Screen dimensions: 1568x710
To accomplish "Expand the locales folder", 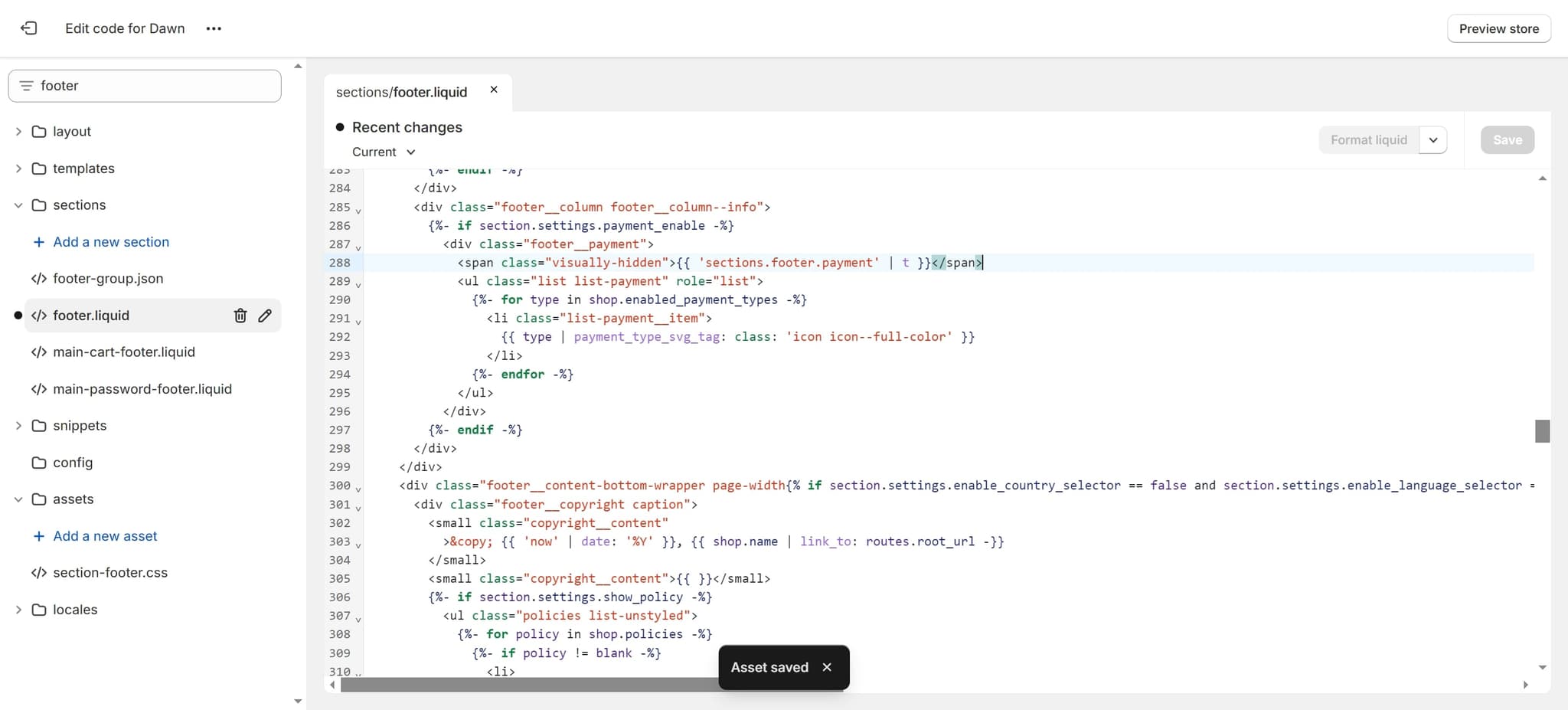I will click(17, 609).
